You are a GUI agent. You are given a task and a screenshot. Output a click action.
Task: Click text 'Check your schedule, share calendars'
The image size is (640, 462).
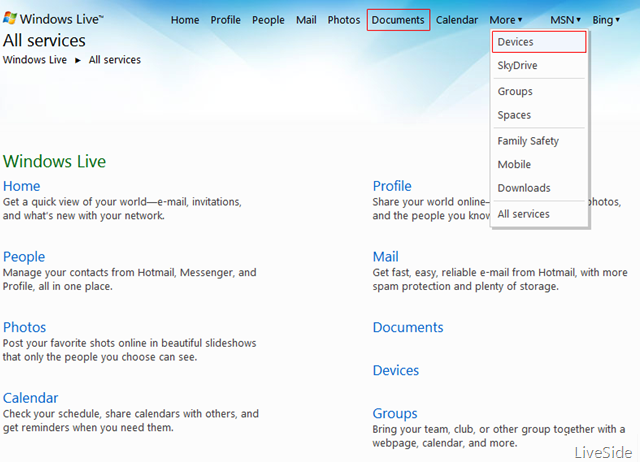click(x=91, y=414)
